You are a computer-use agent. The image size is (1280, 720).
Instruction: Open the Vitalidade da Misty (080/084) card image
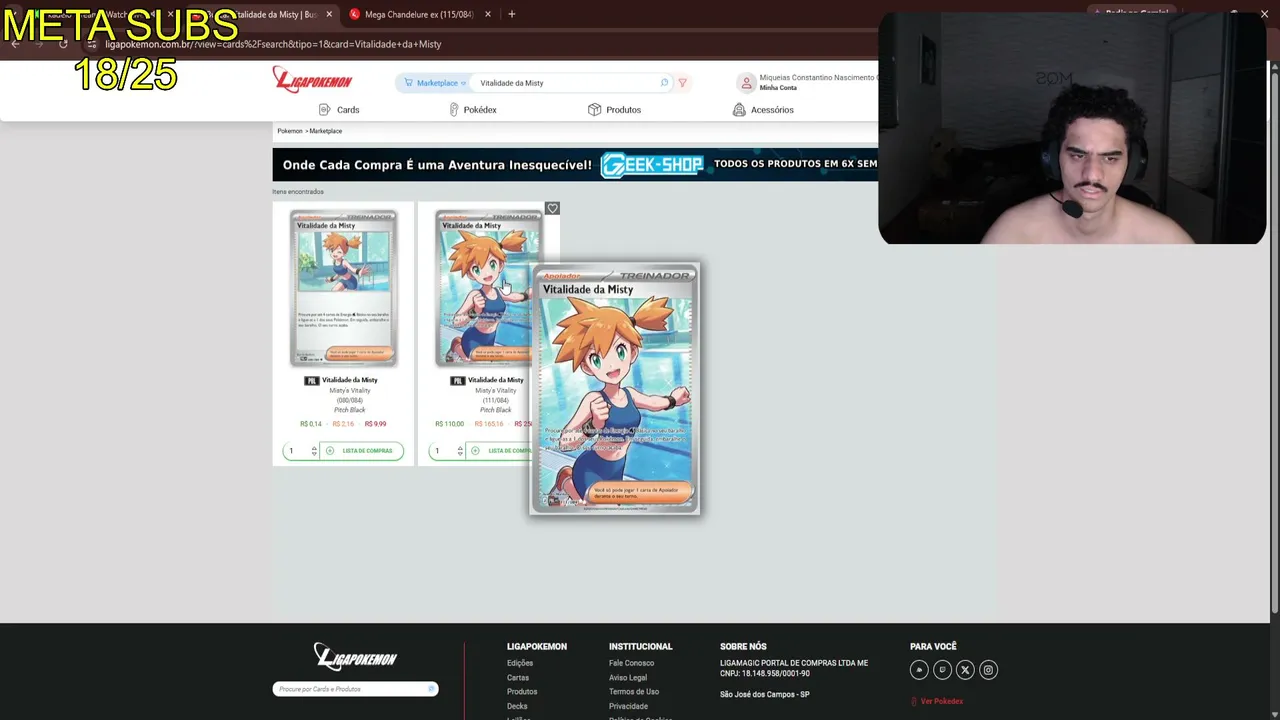click(x=343, y=288)
